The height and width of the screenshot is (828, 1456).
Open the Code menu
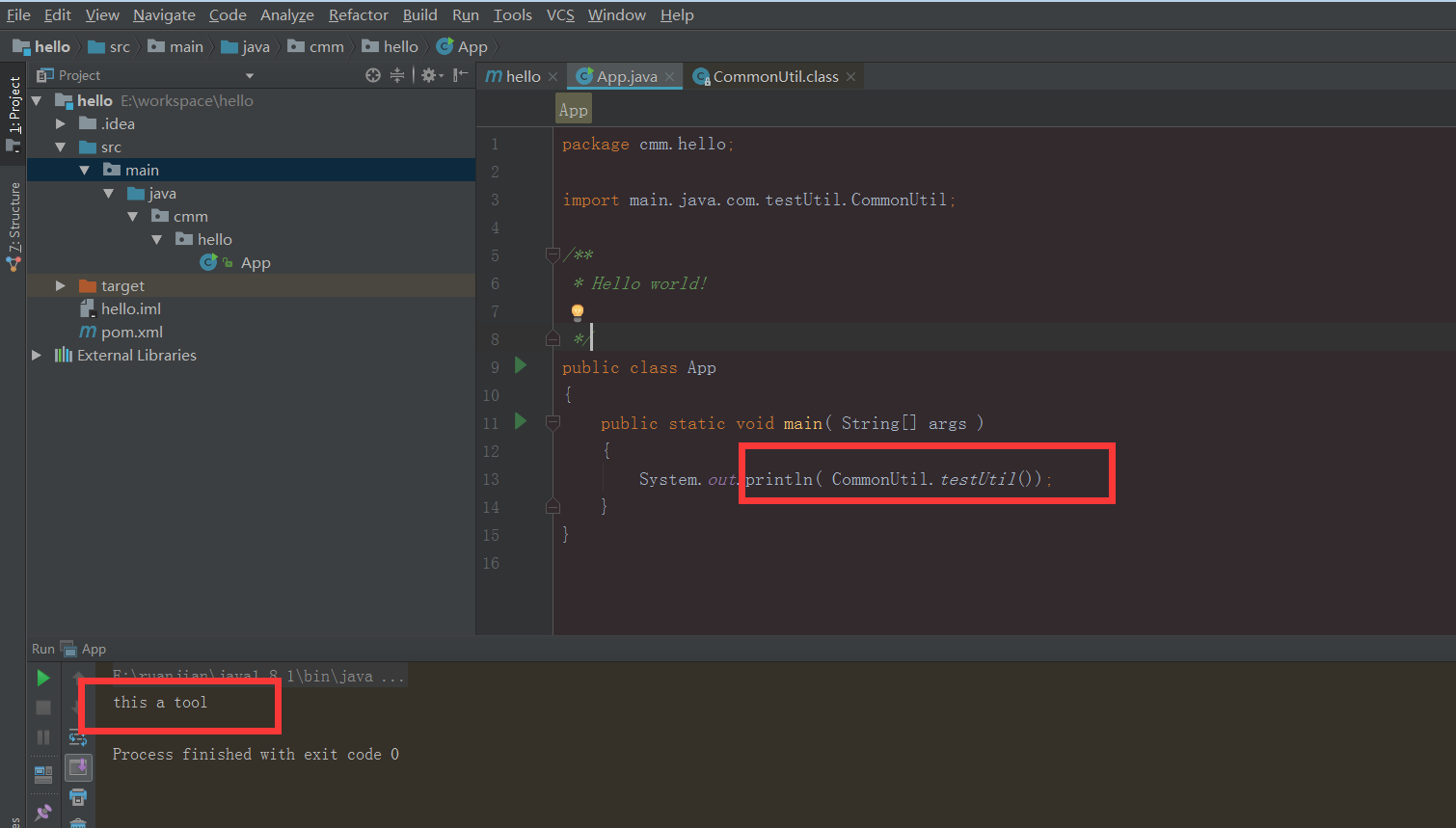(x=228, y=14)
